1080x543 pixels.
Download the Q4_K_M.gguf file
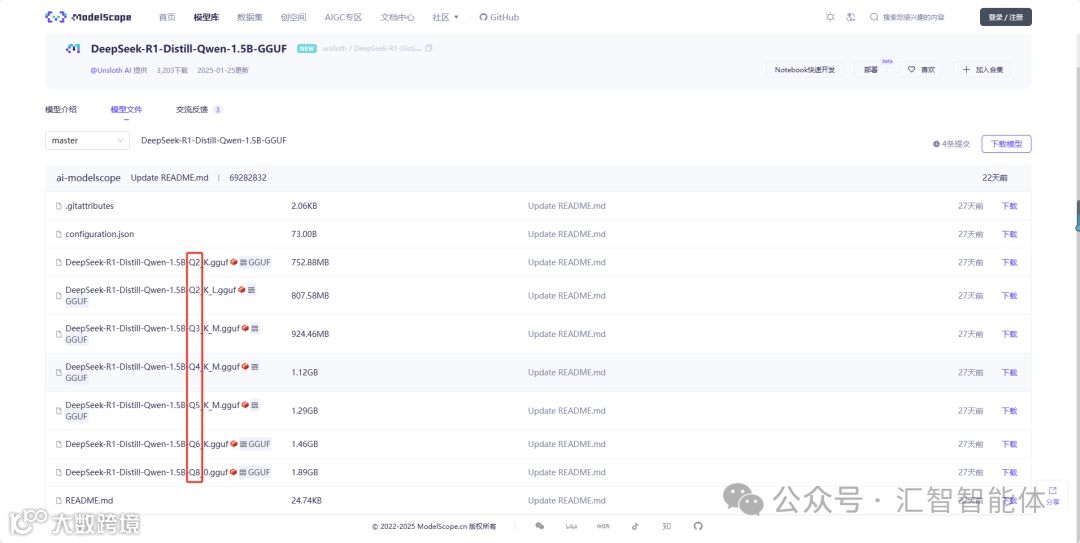[1009, 373]
